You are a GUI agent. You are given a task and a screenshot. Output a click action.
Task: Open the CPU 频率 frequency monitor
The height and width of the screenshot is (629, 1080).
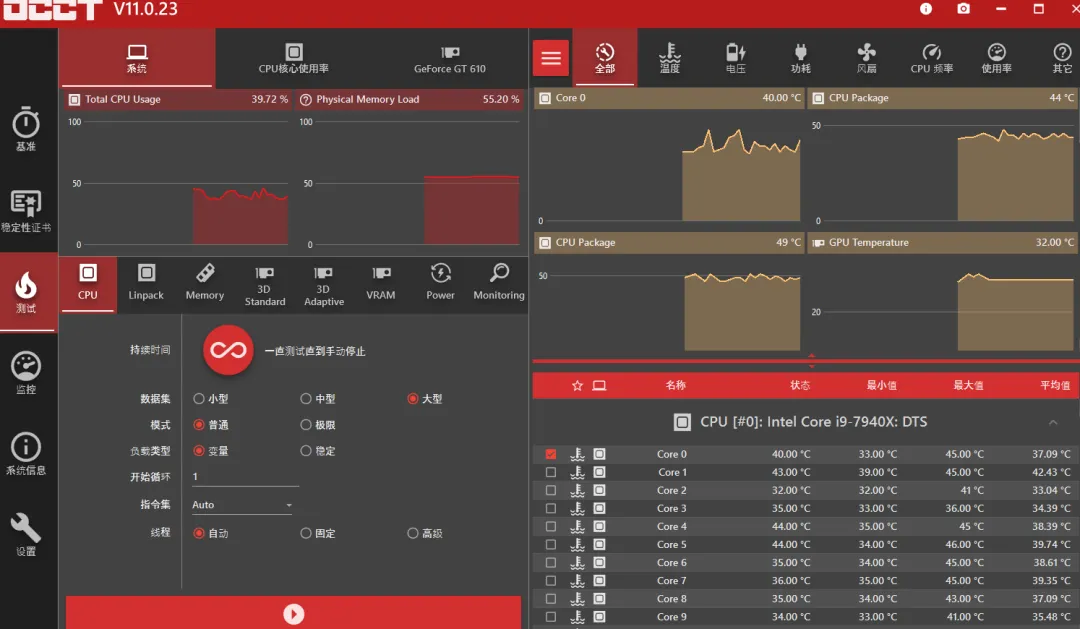(930, 57)
